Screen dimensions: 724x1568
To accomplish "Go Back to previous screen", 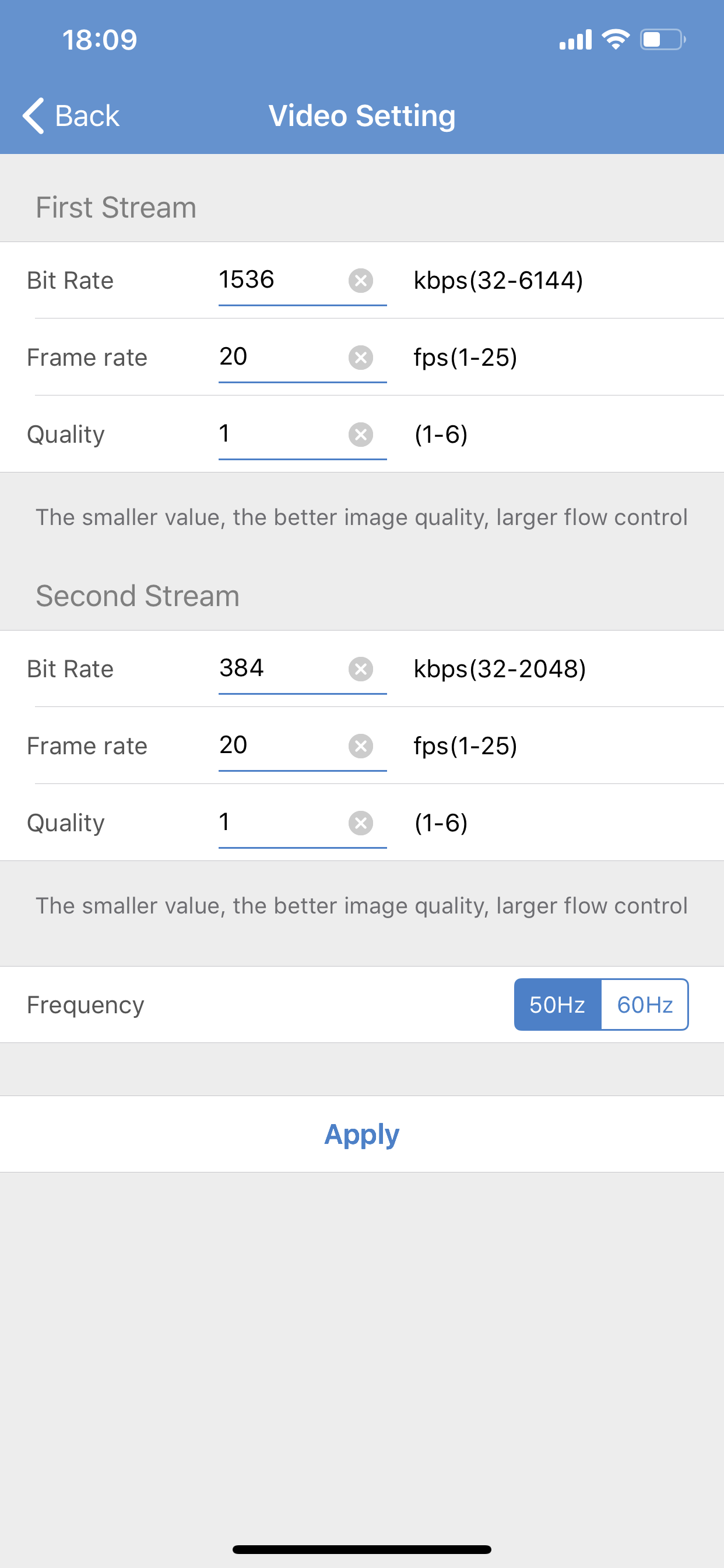I will coord(71,115).
